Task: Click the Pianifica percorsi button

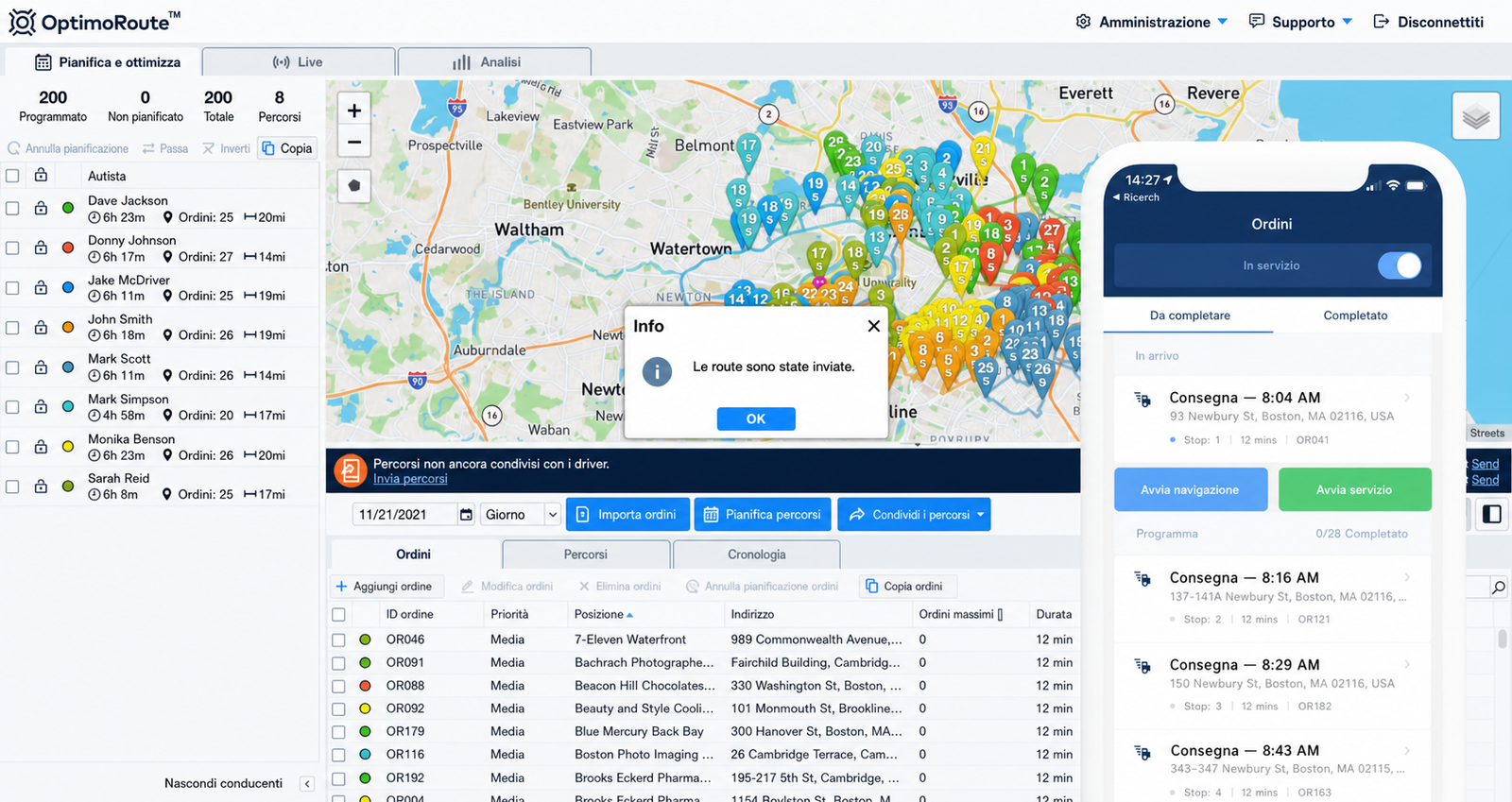Action: tap(763, 515)
